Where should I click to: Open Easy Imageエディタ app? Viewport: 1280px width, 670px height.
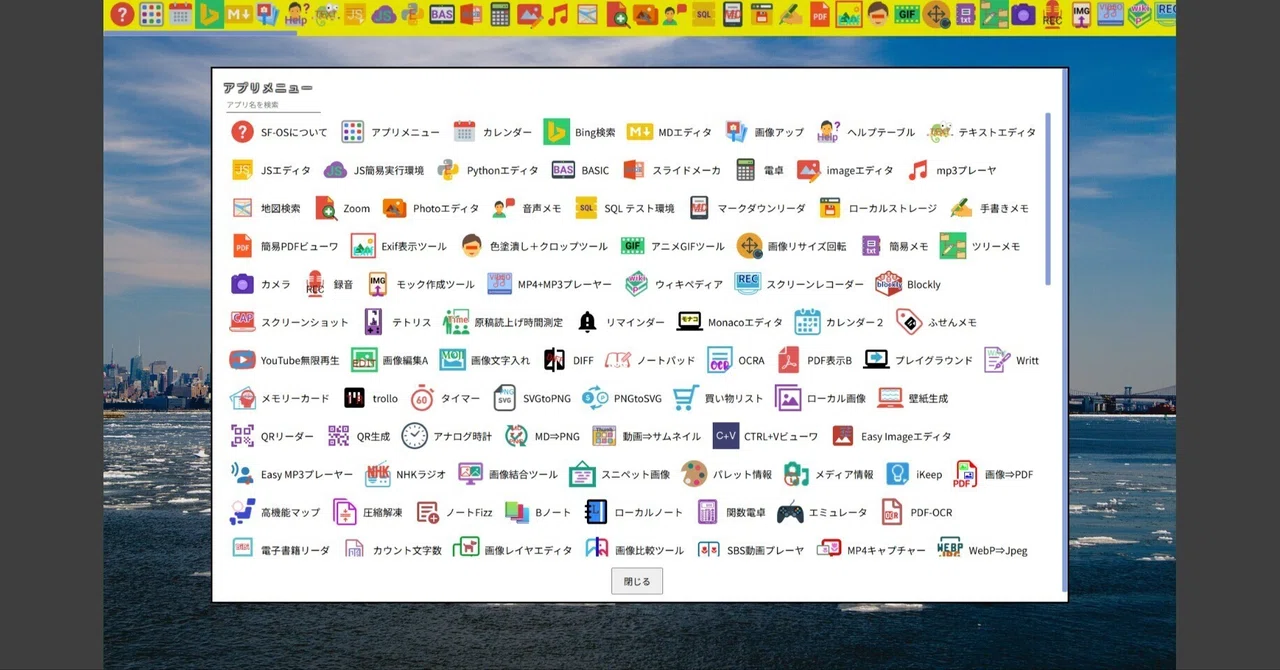891,436
